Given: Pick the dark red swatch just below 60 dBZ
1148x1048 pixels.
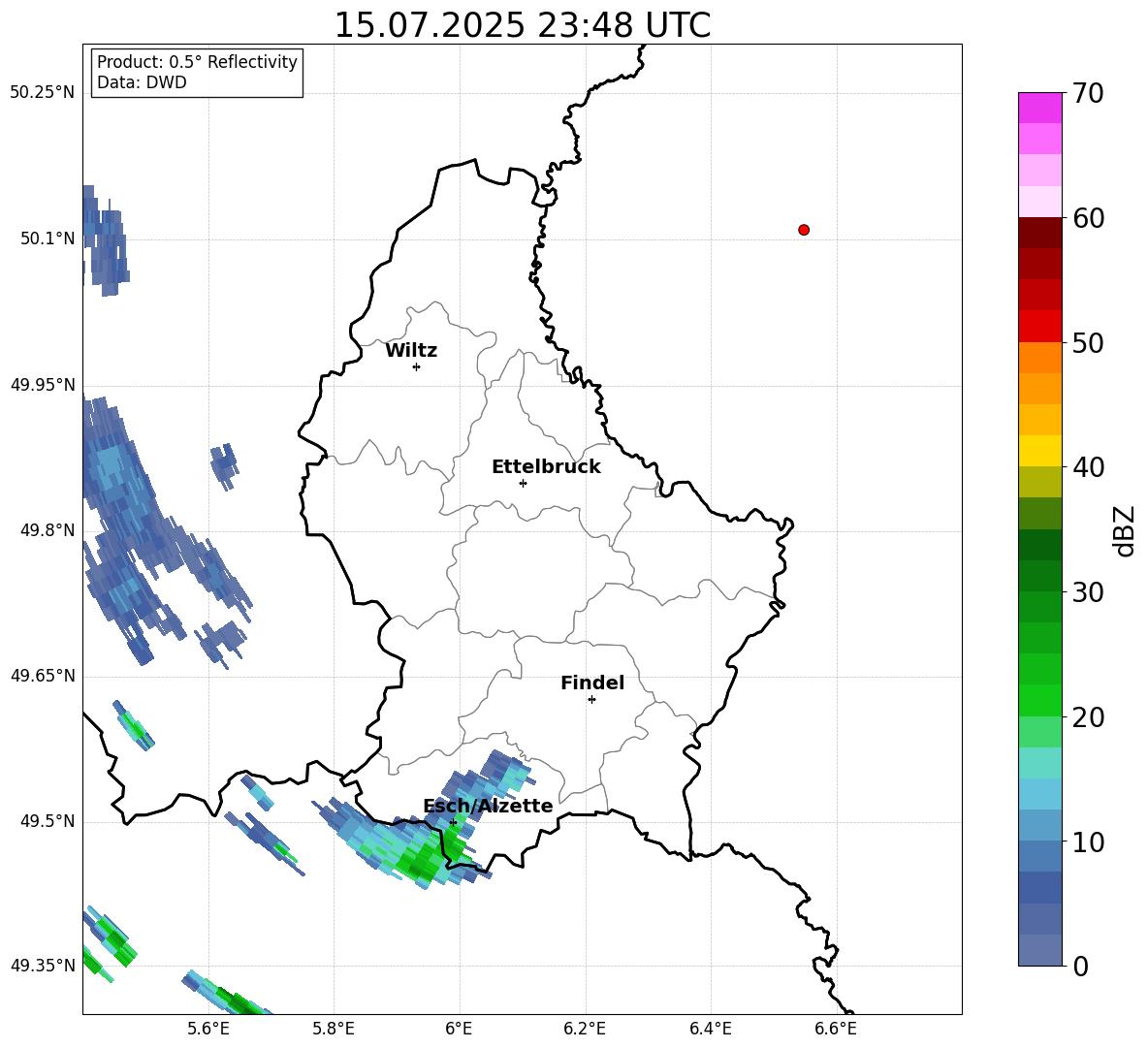Looking at the screenshot, I should coord(1039,233).
